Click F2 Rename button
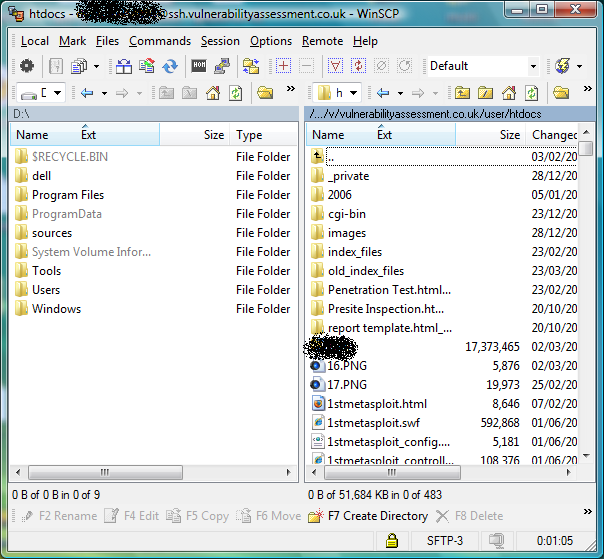This screenshot has width=604, height=559. point(59,516)
